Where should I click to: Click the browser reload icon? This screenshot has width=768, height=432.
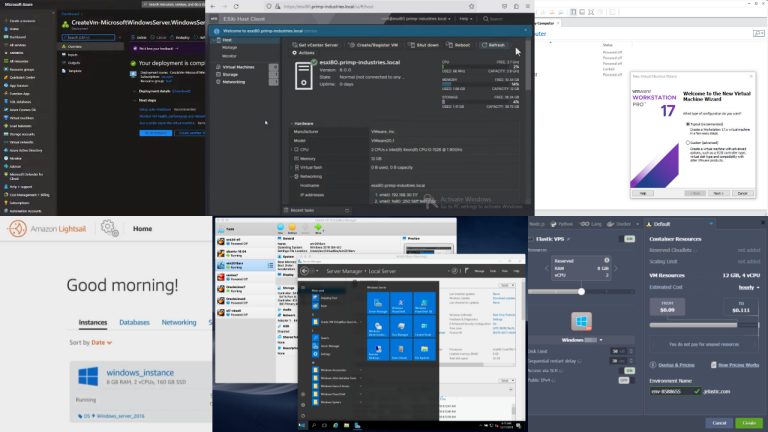[x=236, y=6]
